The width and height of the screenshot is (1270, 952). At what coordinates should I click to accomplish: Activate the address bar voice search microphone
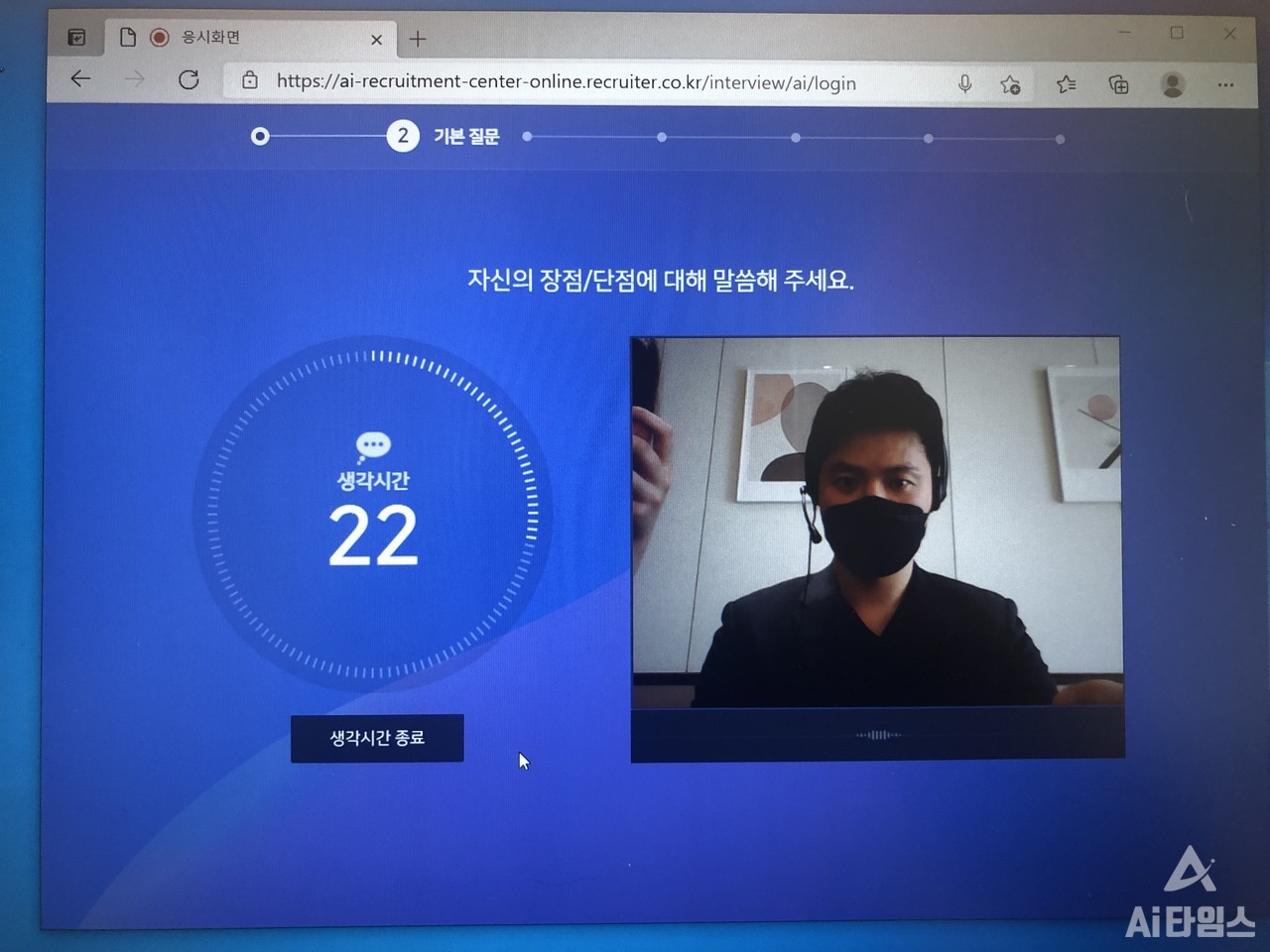click(963, 83)
